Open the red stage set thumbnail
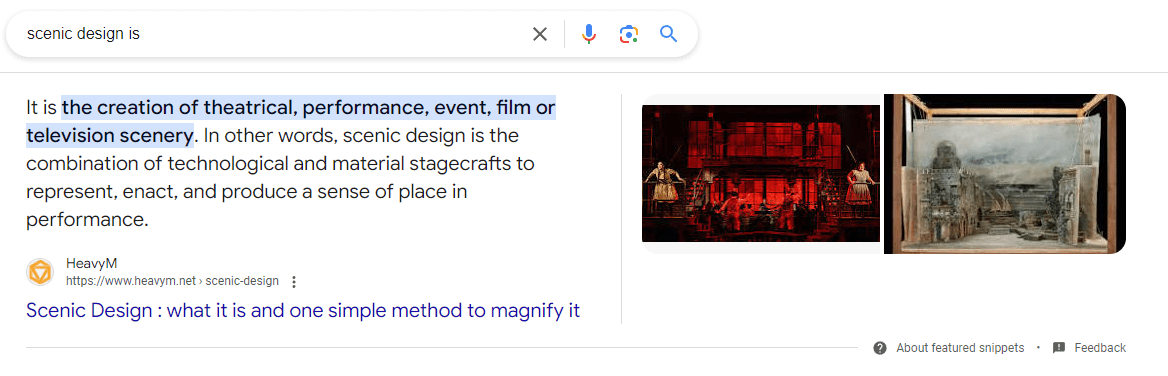The image size is (1168, 376). point(761,173)
